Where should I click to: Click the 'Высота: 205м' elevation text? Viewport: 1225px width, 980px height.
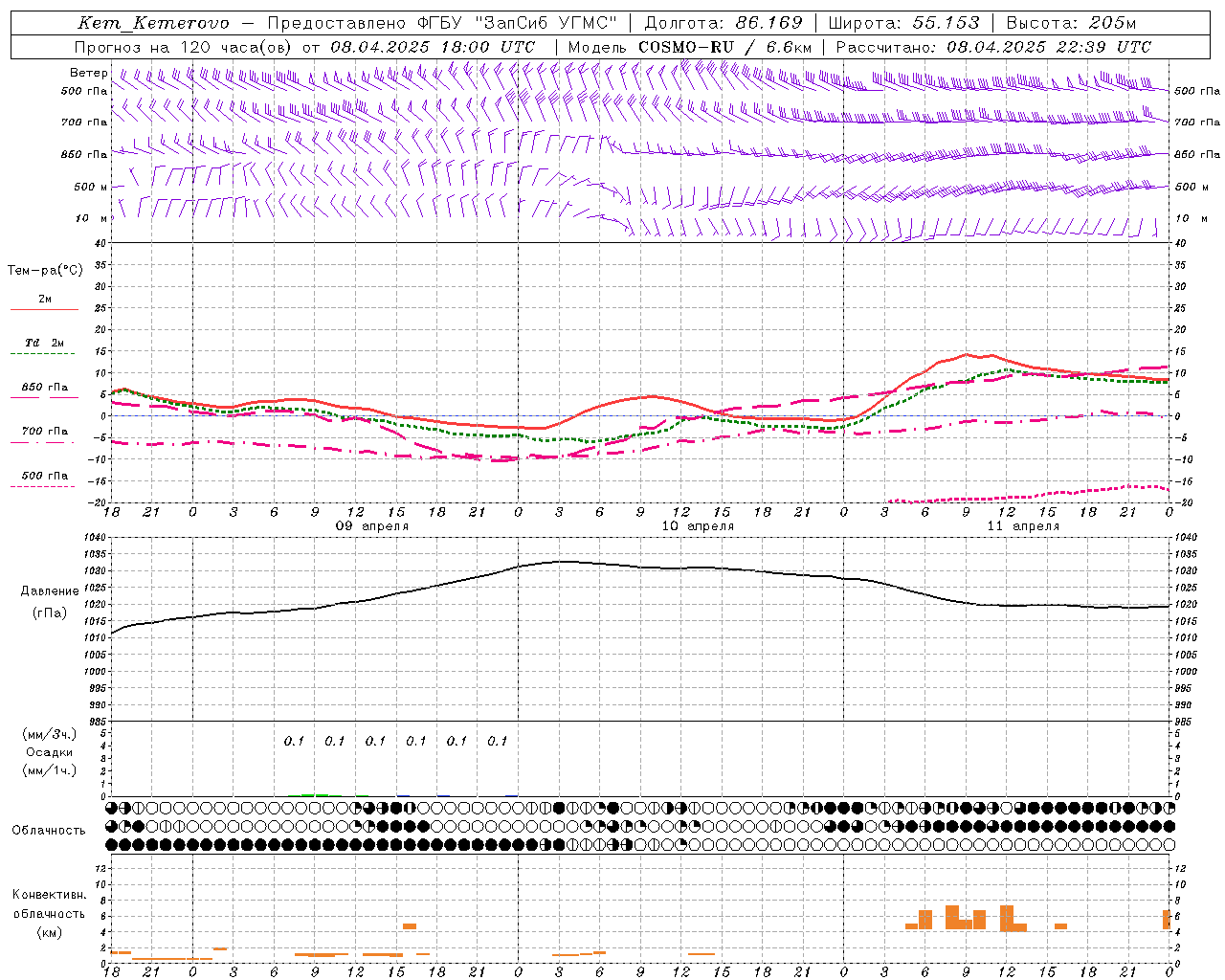click(x=1072, y=23)
